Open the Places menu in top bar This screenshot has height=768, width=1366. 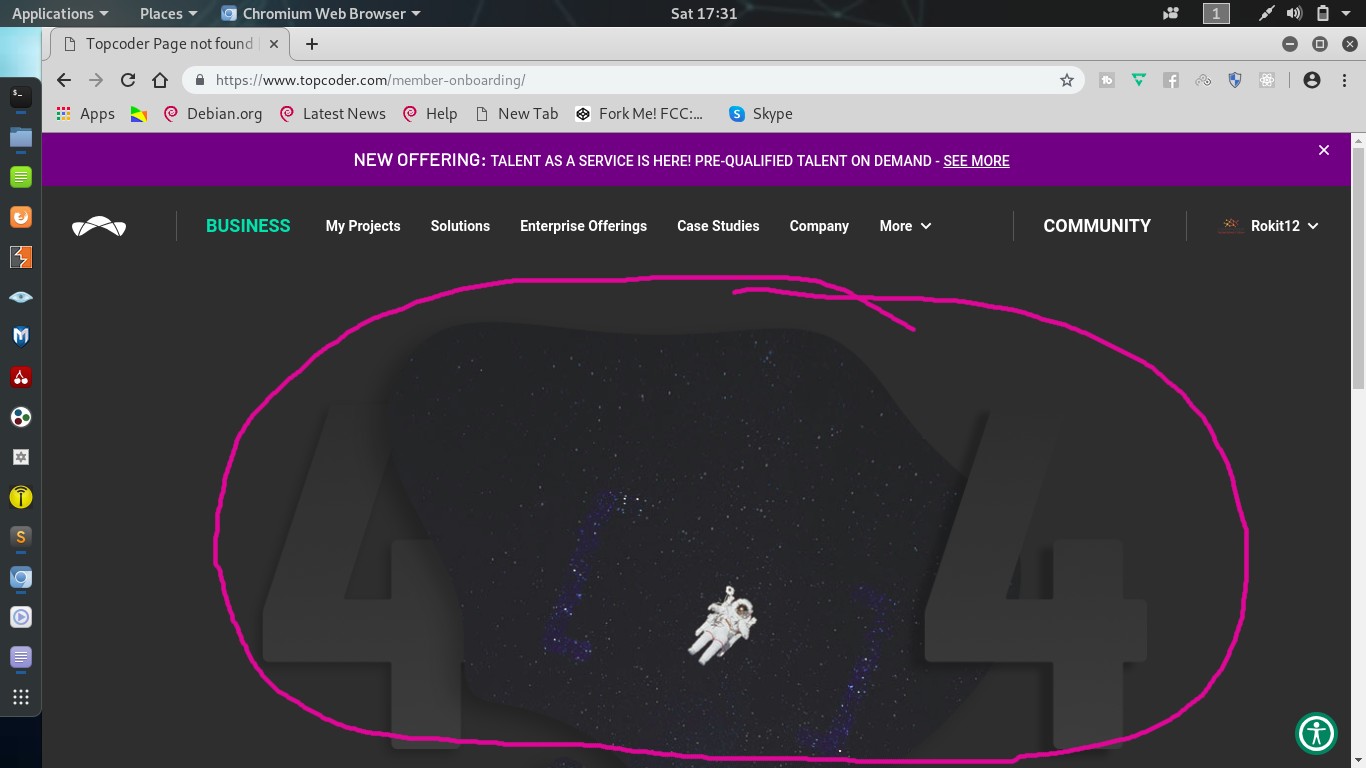168,13
